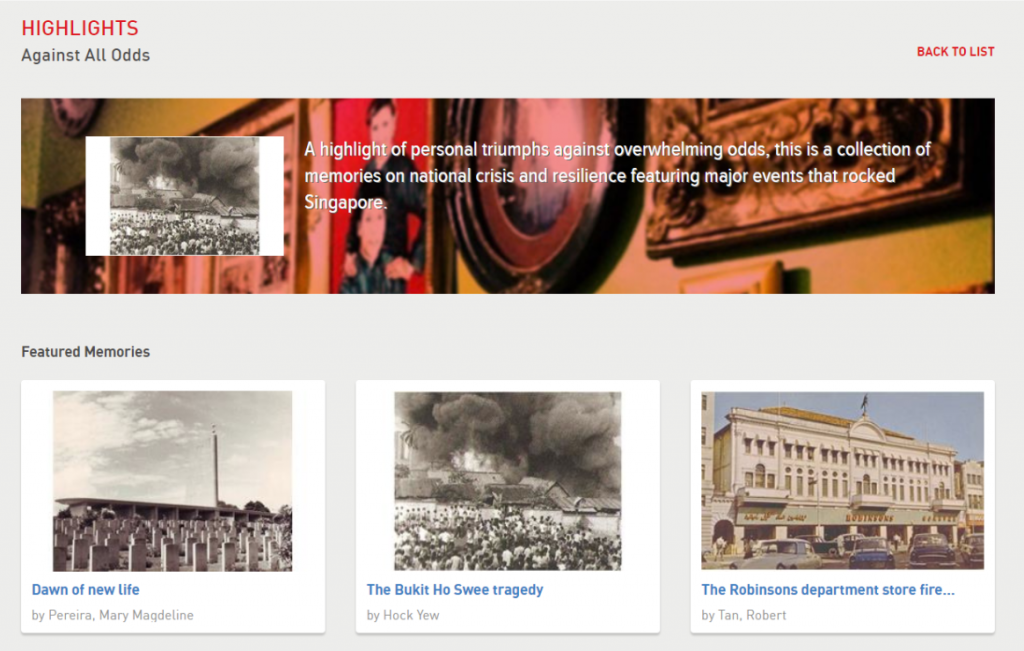Select author 'by Tan, Robert'

tap(744, 615)
